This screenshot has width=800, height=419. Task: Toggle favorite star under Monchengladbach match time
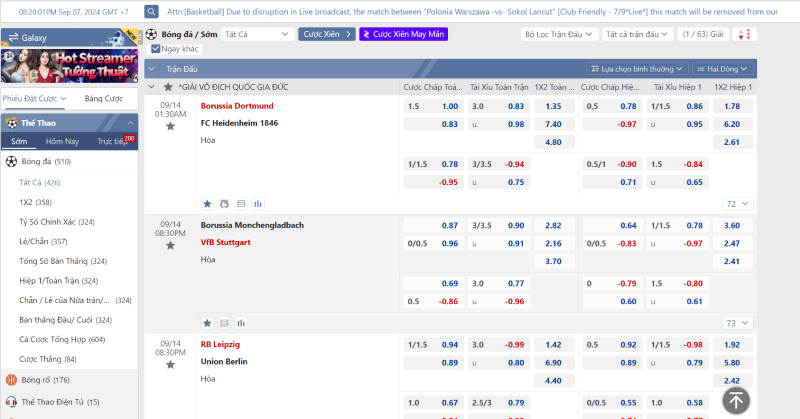coord(170,245)
